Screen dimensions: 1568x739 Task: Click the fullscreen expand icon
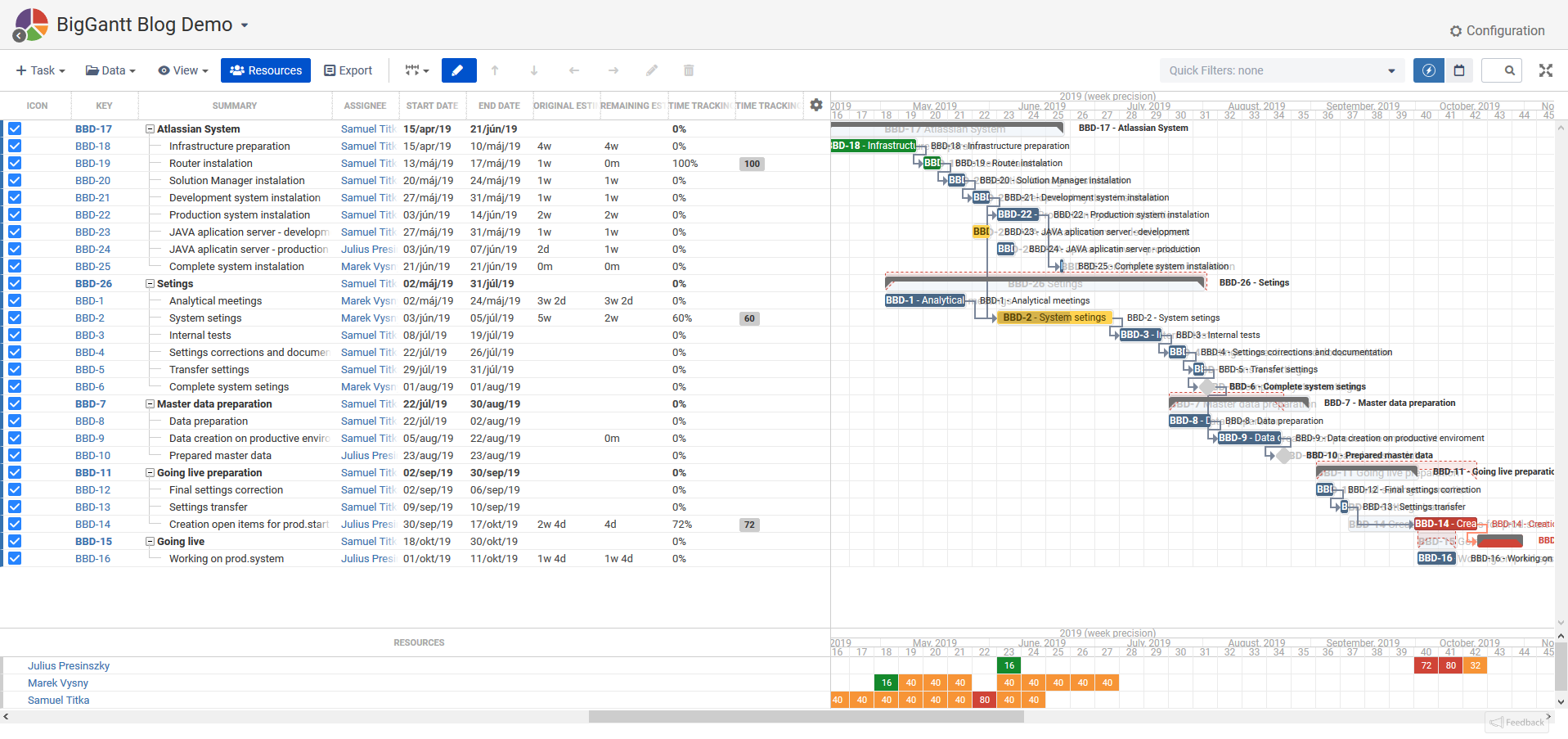pyautogui.click(x=1546, y=70)
